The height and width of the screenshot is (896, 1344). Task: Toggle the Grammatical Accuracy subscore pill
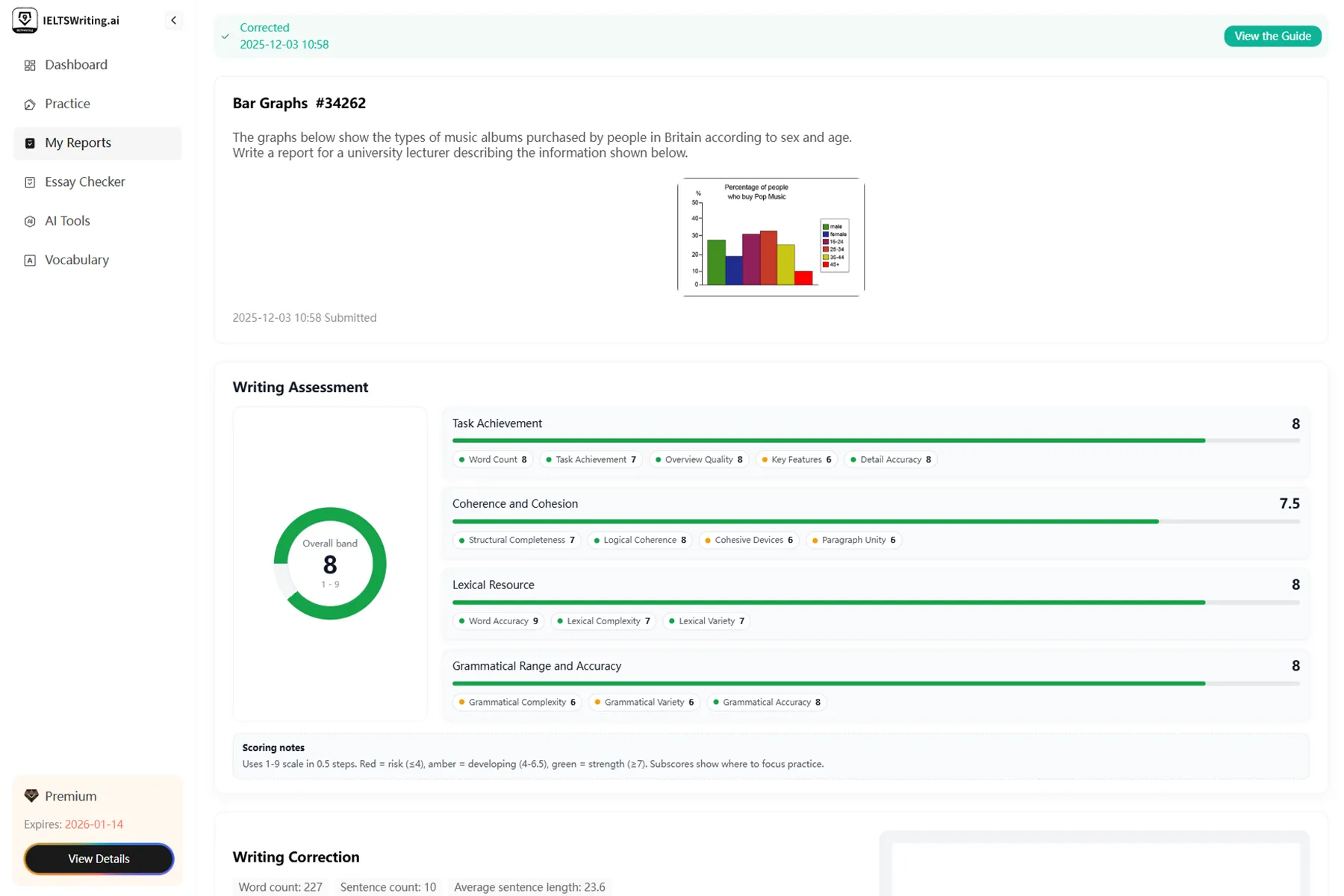(766, 702)
